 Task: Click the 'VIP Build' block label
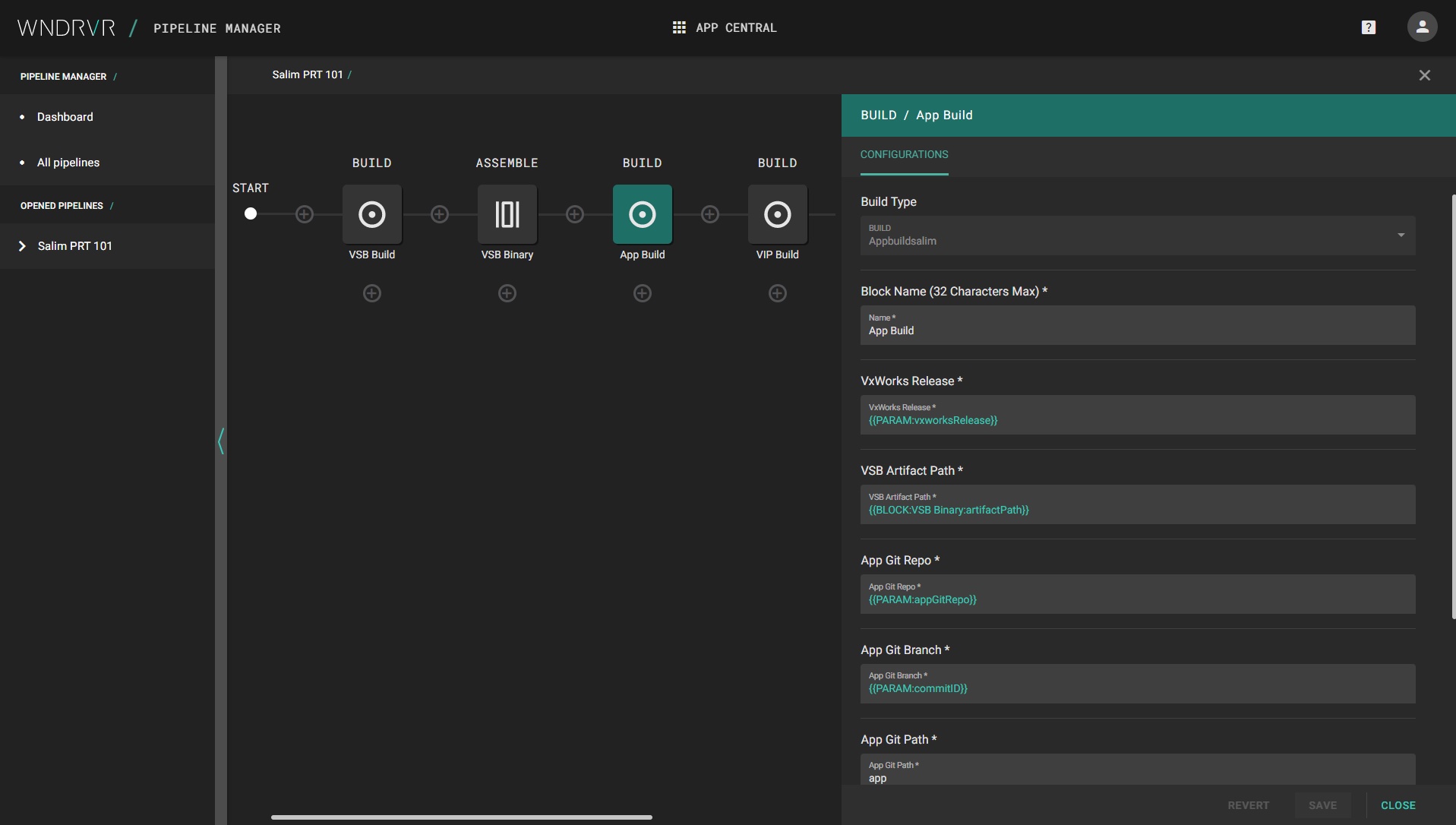coord(778,254)
